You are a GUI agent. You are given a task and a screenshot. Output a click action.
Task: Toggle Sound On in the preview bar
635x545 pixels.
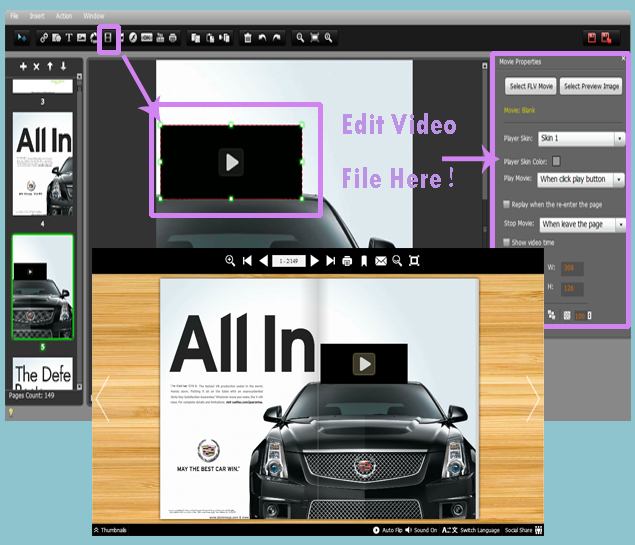(421, 530)
